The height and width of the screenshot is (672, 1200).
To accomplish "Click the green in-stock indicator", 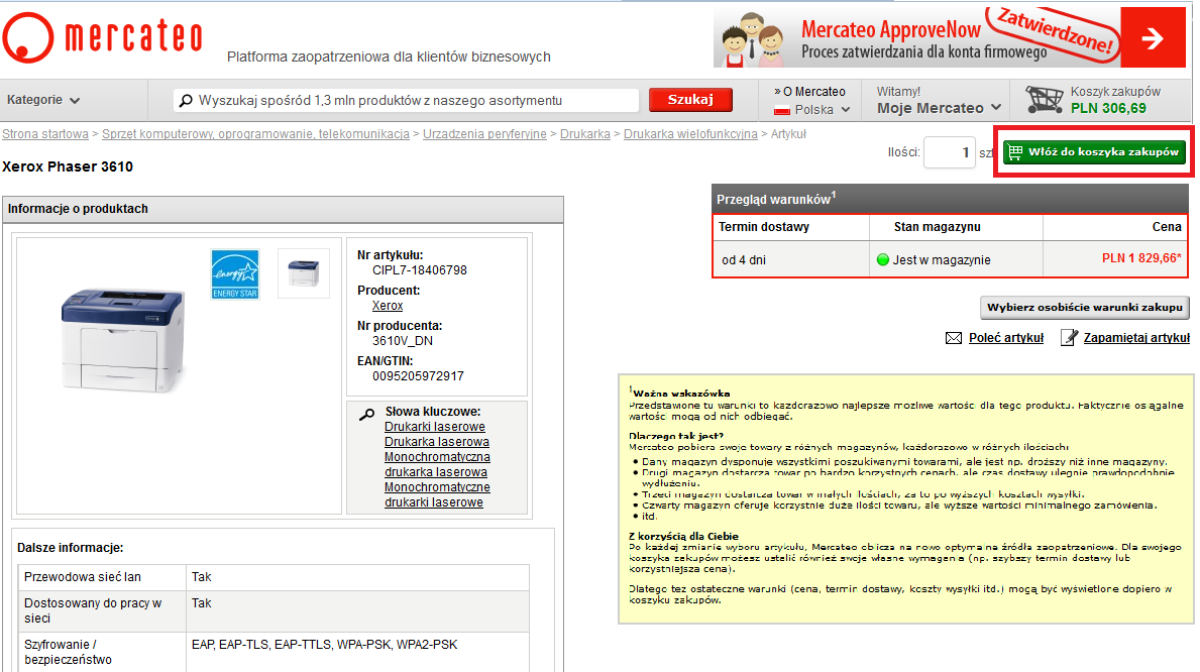I will 882,260.
